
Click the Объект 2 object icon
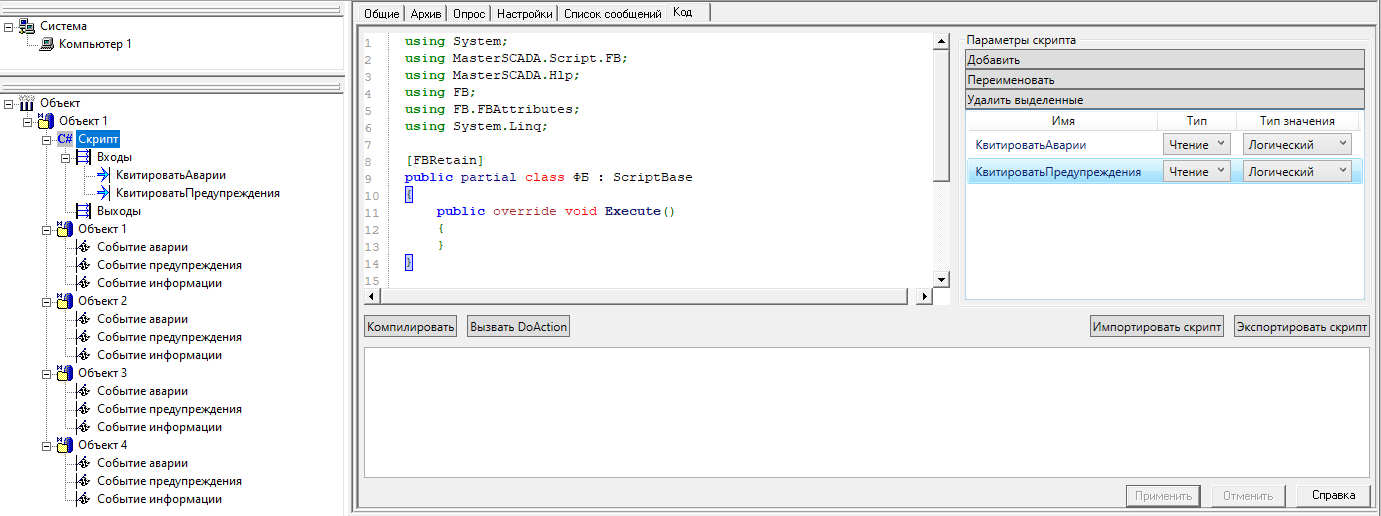(65, 301)
